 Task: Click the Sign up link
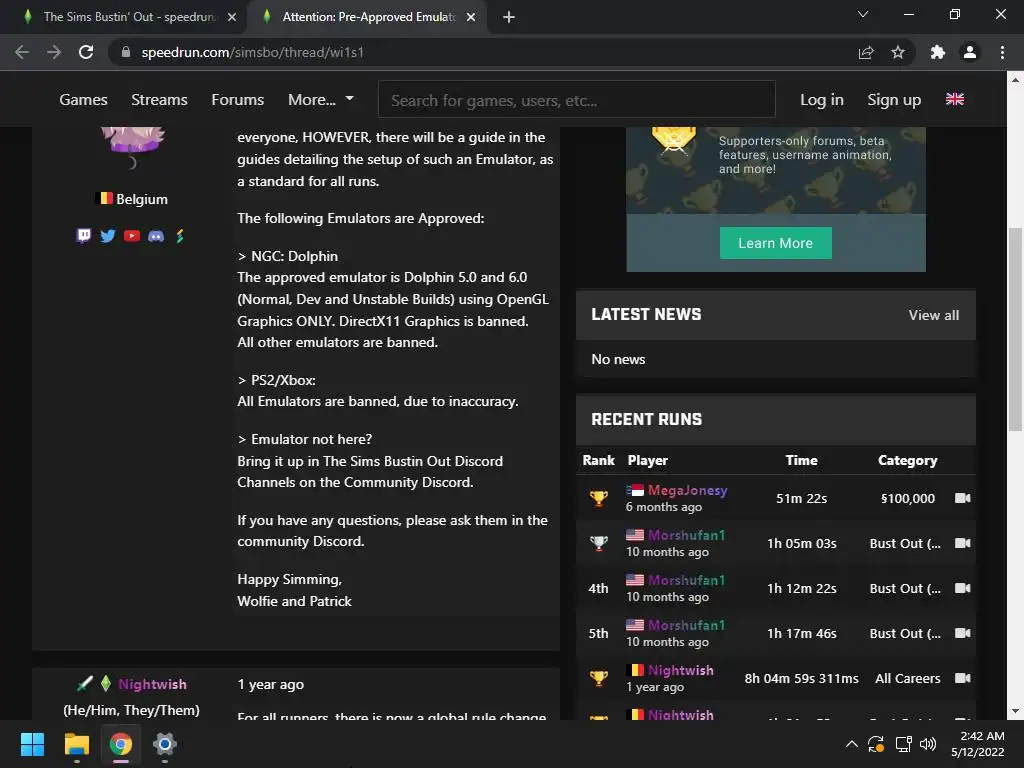point(894,100)
